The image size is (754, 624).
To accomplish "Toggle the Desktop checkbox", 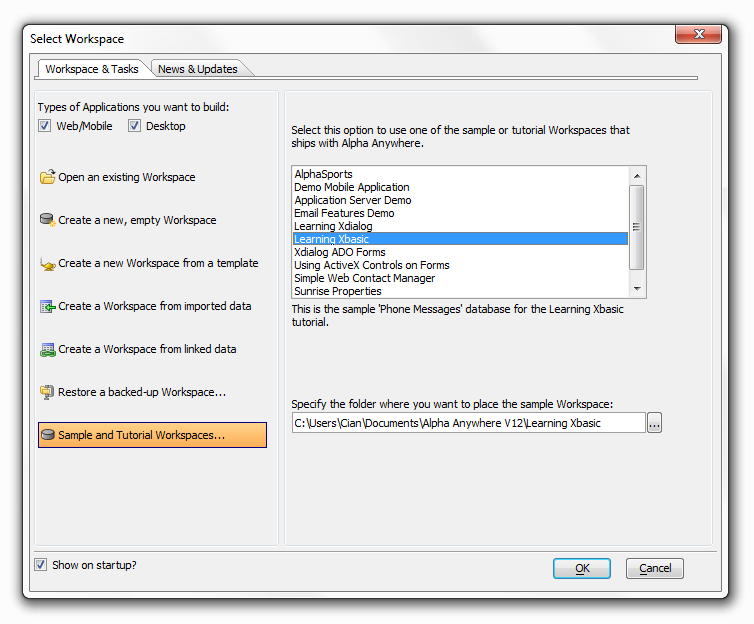I will 134,126.
